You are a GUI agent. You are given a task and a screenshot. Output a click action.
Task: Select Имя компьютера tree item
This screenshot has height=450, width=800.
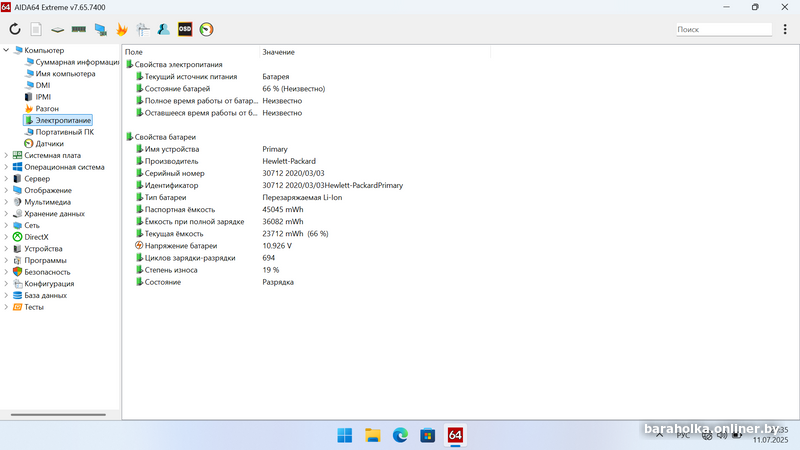click(x=60, y=73)
